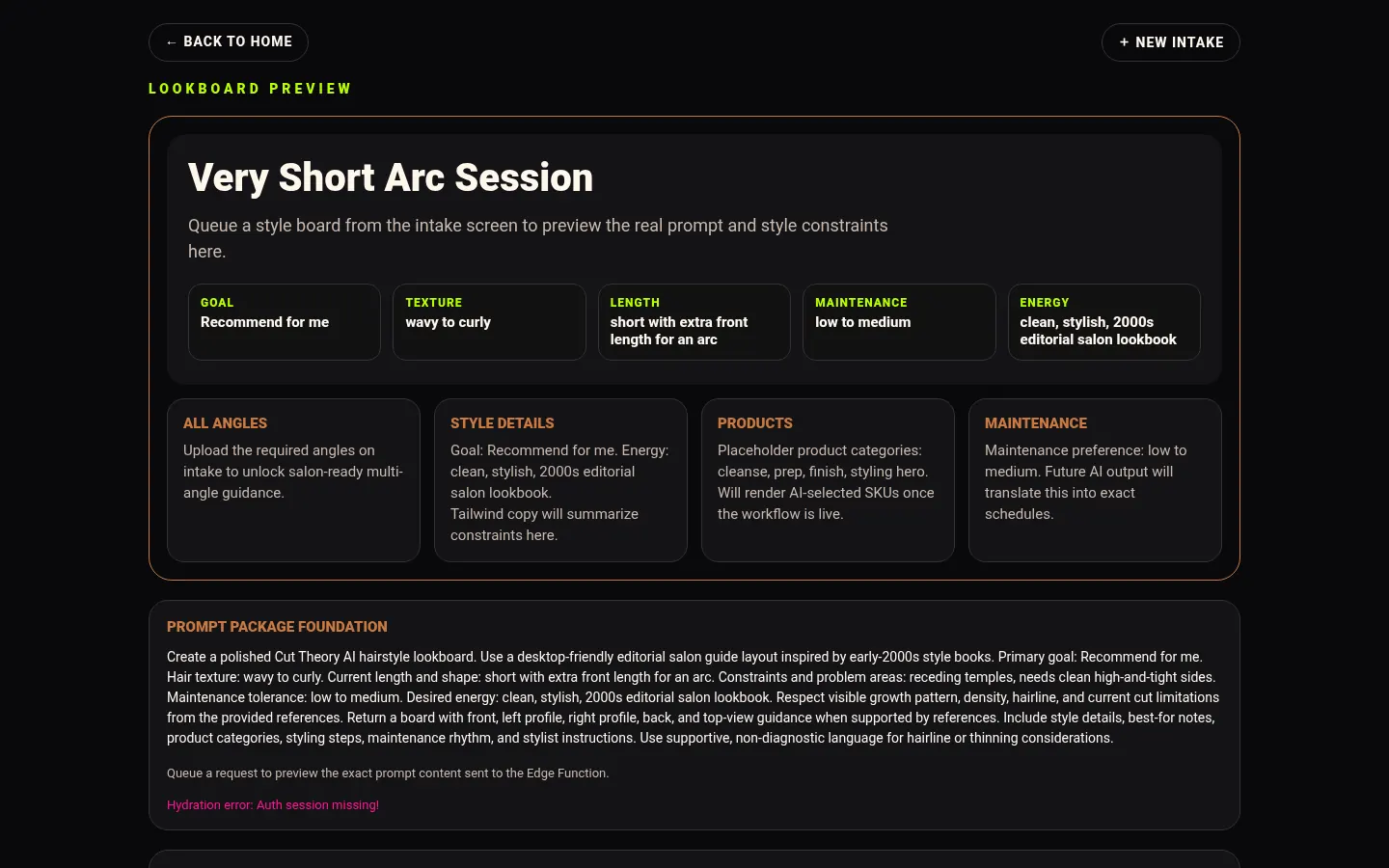
Task: Click the Hydration error message
Action: point(273,805)
